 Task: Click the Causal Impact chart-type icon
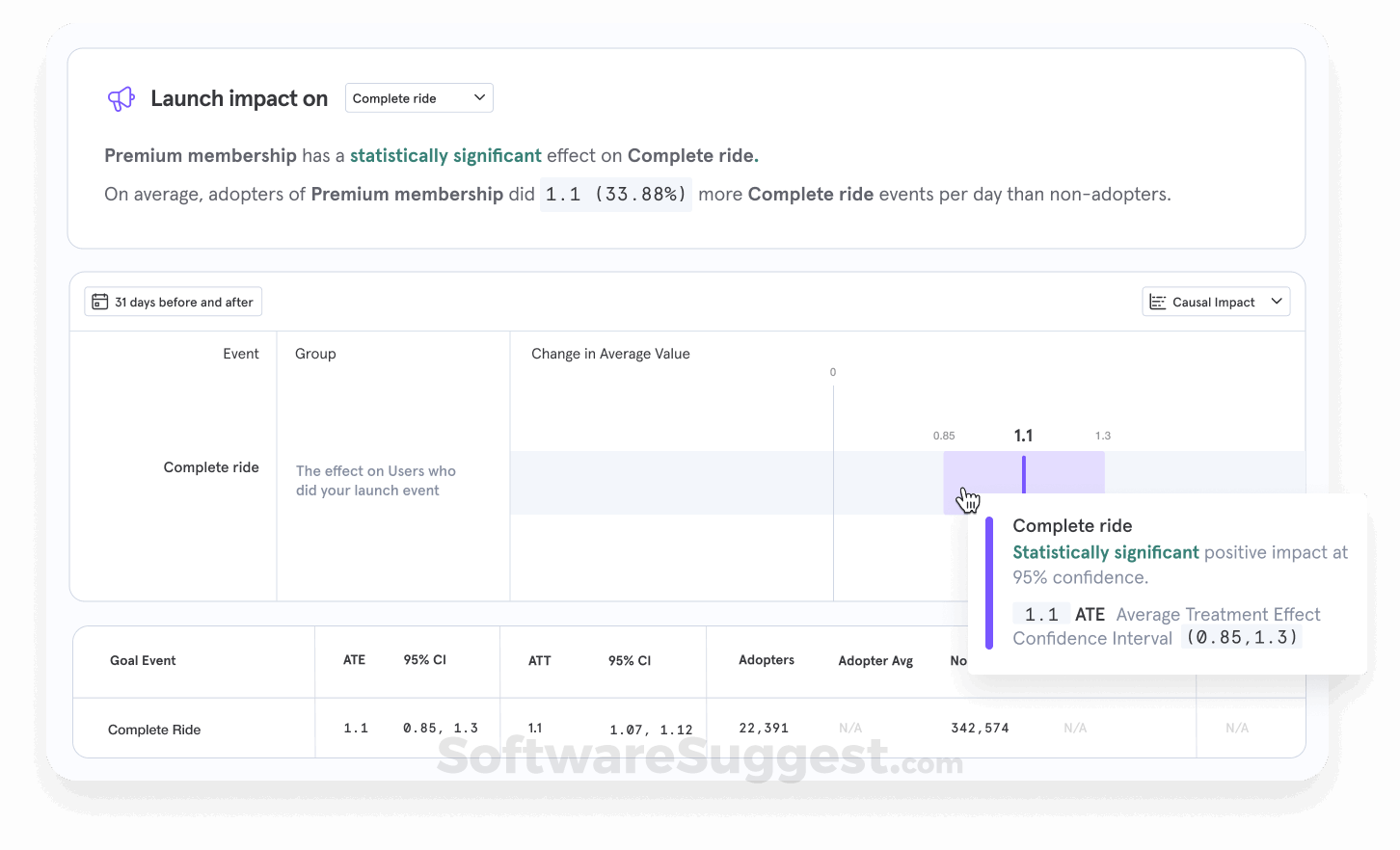click(x=1158, y=301)
